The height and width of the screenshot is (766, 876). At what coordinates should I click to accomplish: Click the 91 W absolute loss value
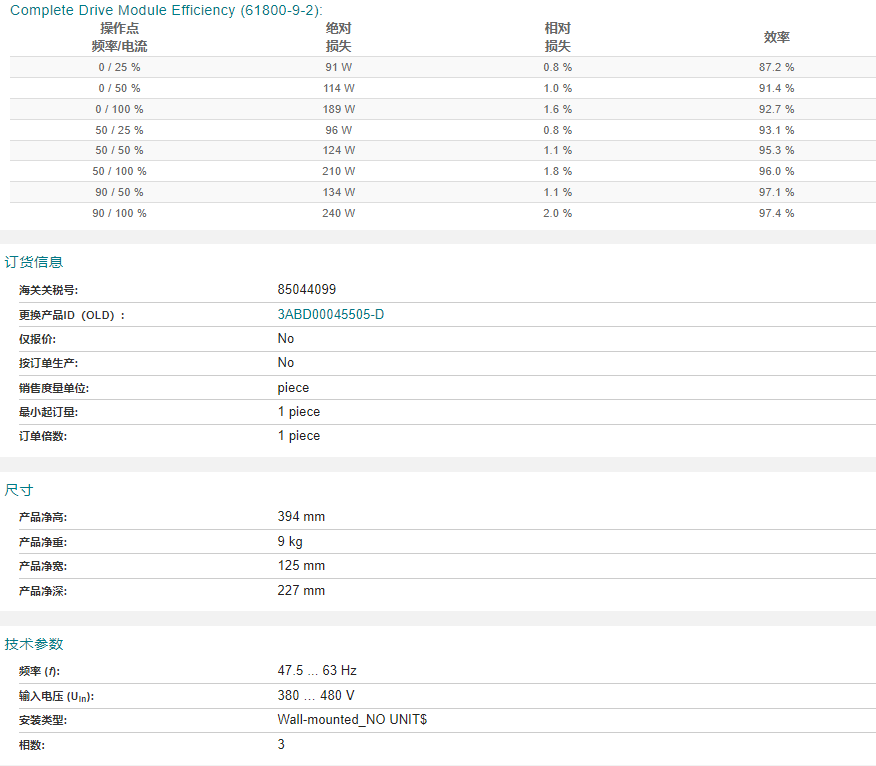pos(339,67)
